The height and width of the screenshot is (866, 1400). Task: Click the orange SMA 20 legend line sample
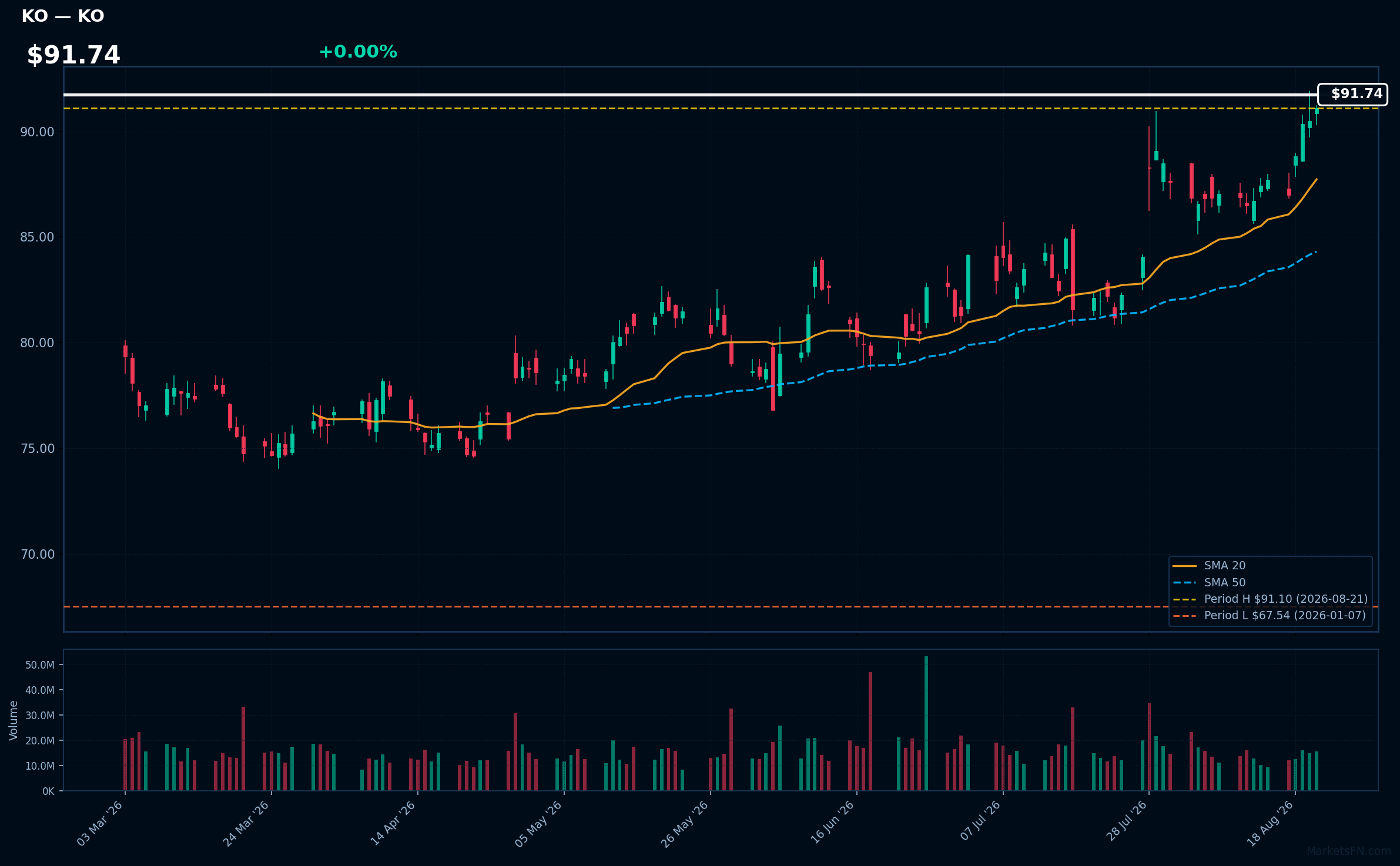1184,566
